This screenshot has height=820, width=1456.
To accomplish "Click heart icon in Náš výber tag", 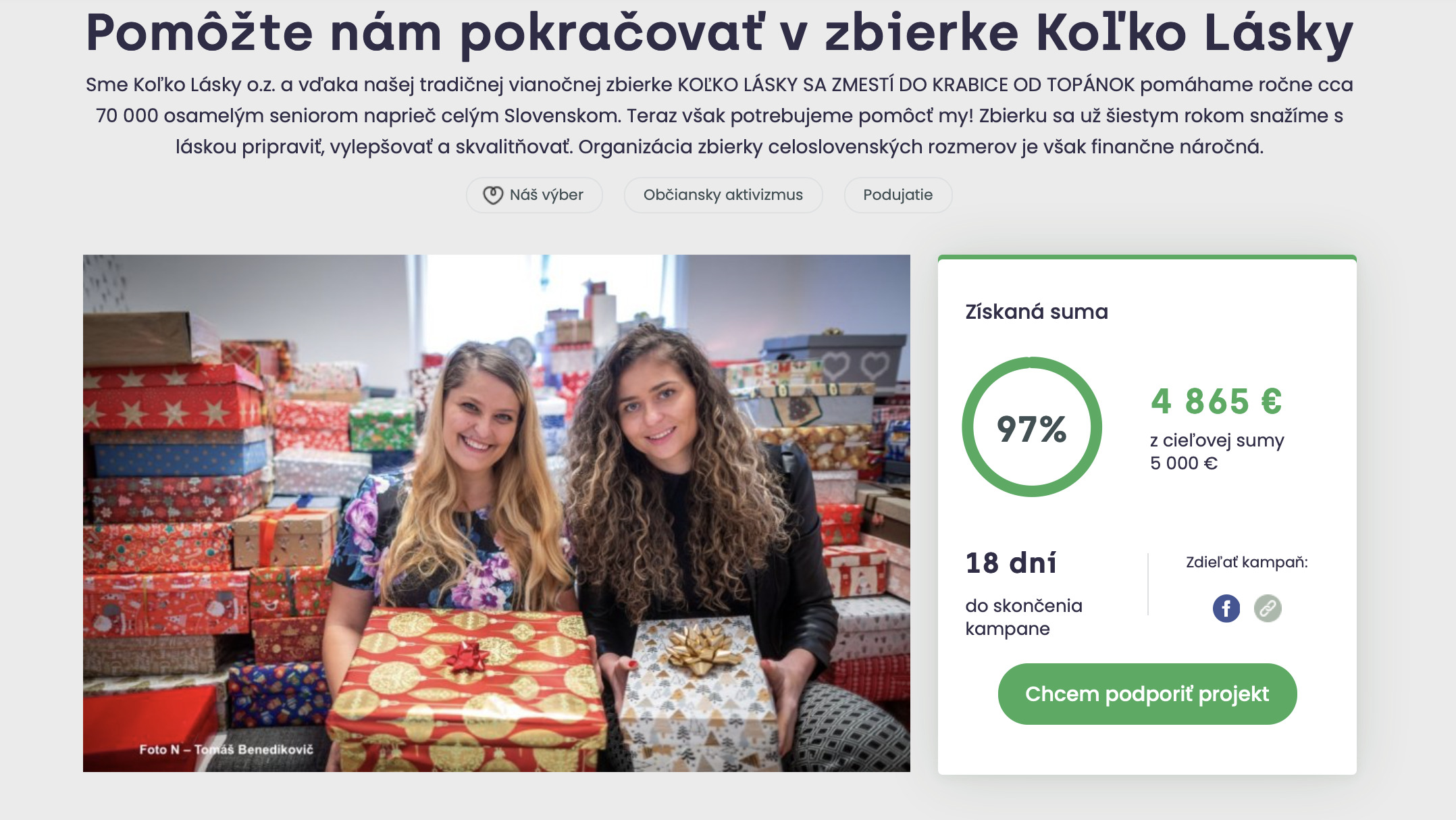I will point(492,195).
